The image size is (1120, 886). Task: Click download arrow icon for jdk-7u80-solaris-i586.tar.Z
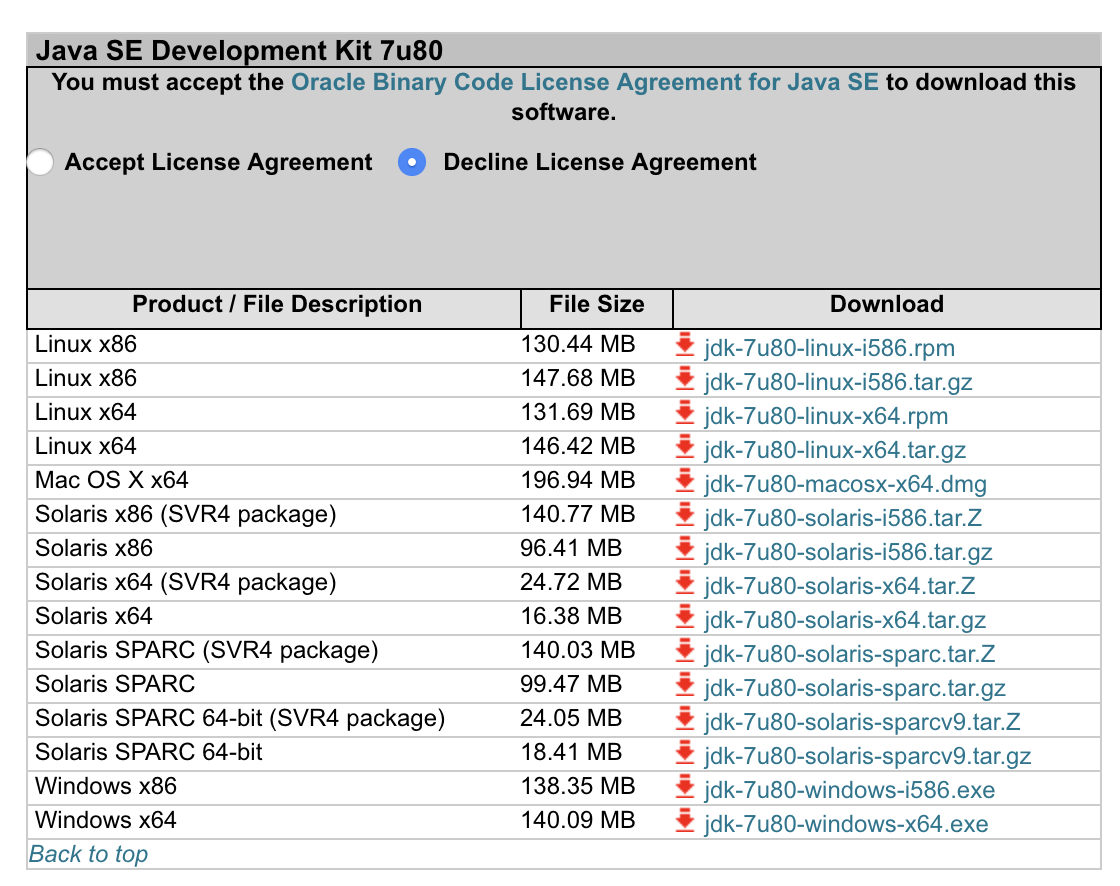[685, 515]
